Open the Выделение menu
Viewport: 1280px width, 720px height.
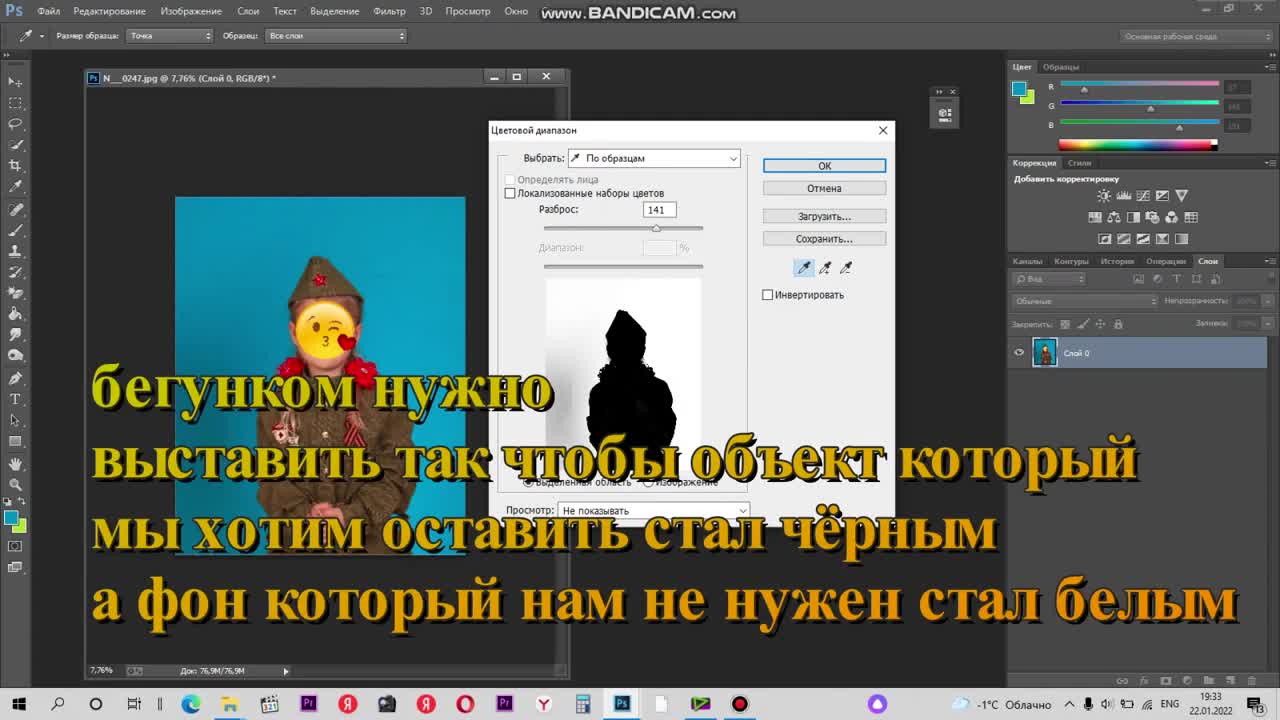click(334, 11)
